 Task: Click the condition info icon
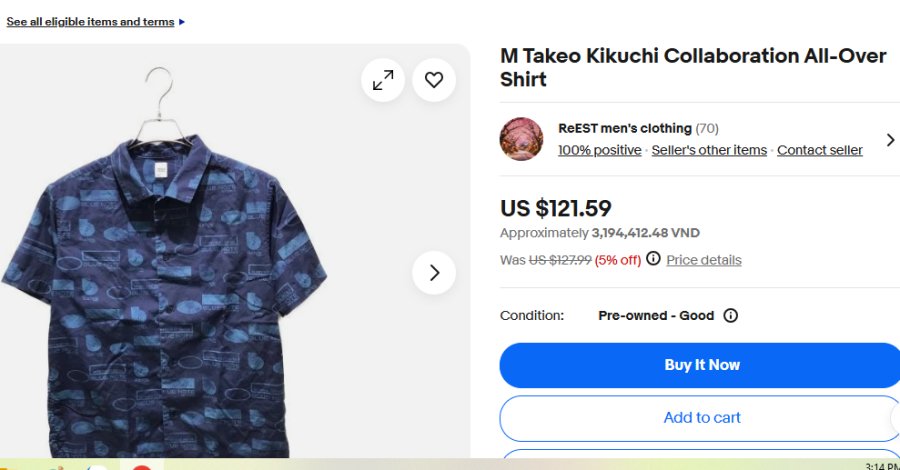(731, 315)
